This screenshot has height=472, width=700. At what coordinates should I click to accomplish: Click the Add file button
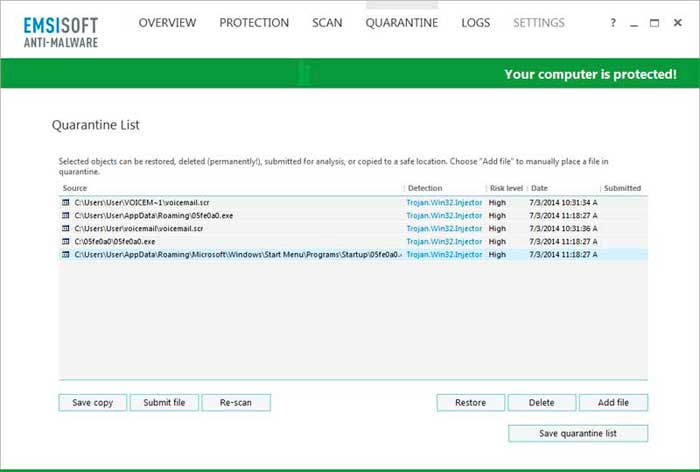(613, 403)
